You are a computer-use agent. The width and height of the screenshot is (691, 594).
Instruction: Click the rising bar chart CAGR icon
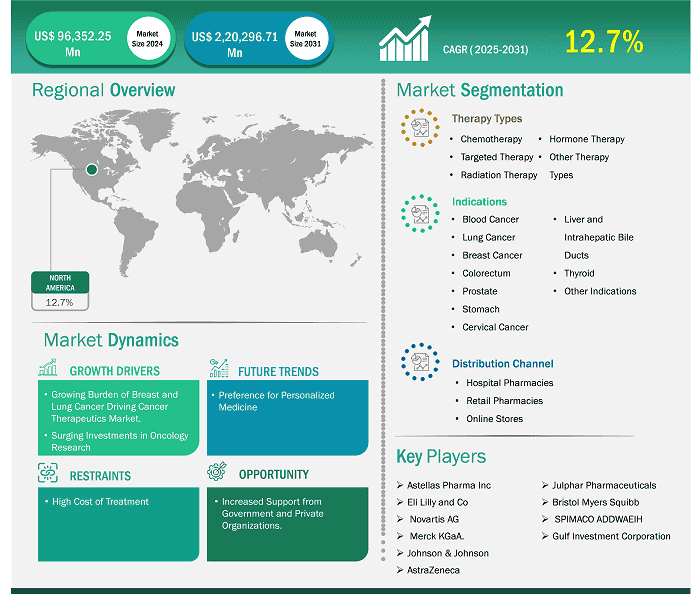click(x=405, y=39)
